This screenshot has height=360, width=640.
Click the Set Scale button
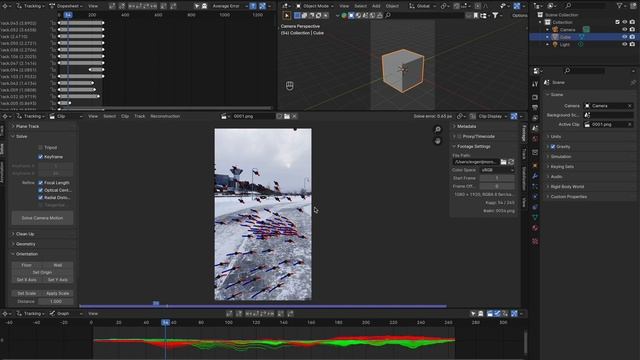click(x=27, y=293)
